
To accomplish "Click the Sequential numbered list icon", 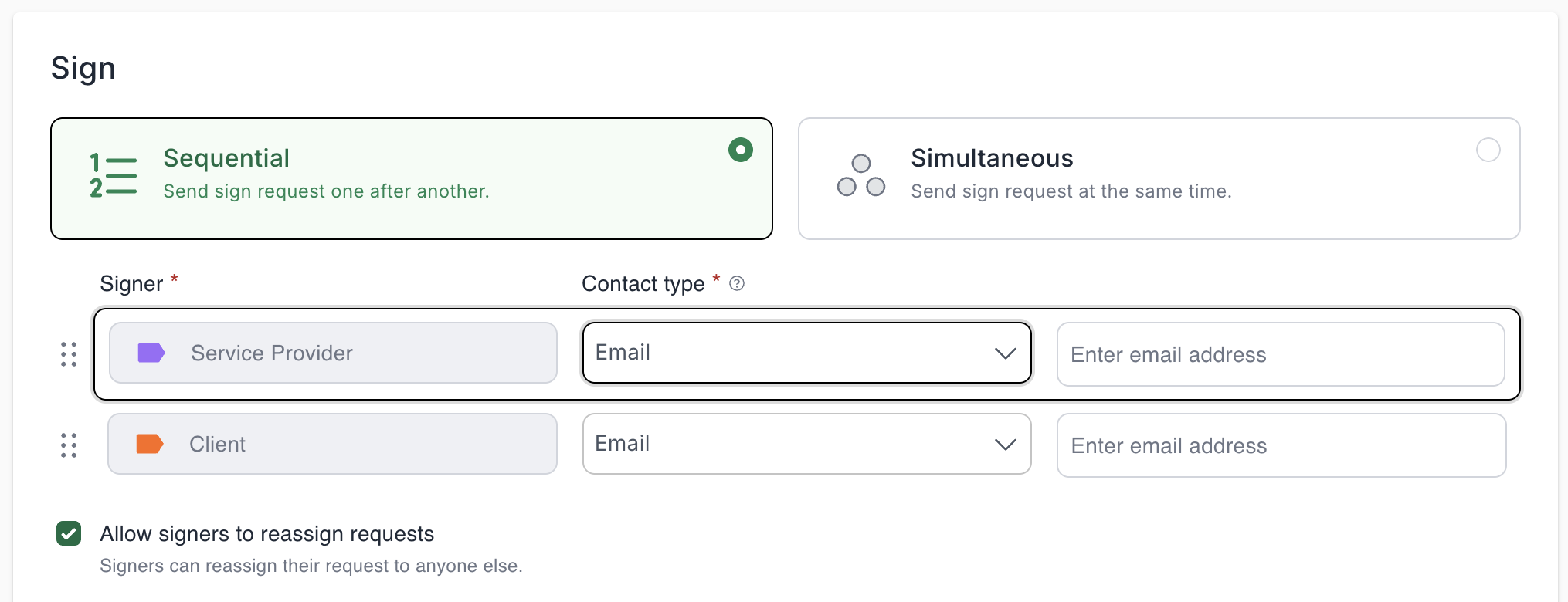I will pyautogui.click(x=113, y=176).
